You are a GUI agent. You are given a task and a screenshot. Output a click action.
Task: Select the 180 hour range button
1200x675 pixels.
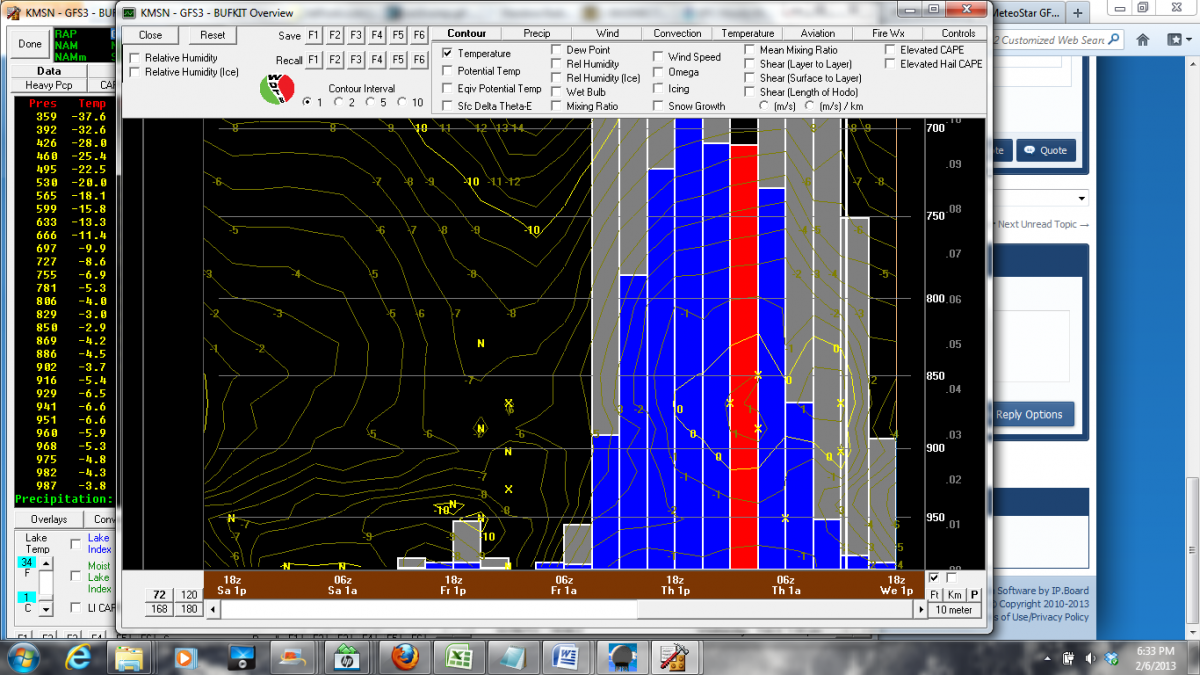pyautogui.click(x=189, y=609)
